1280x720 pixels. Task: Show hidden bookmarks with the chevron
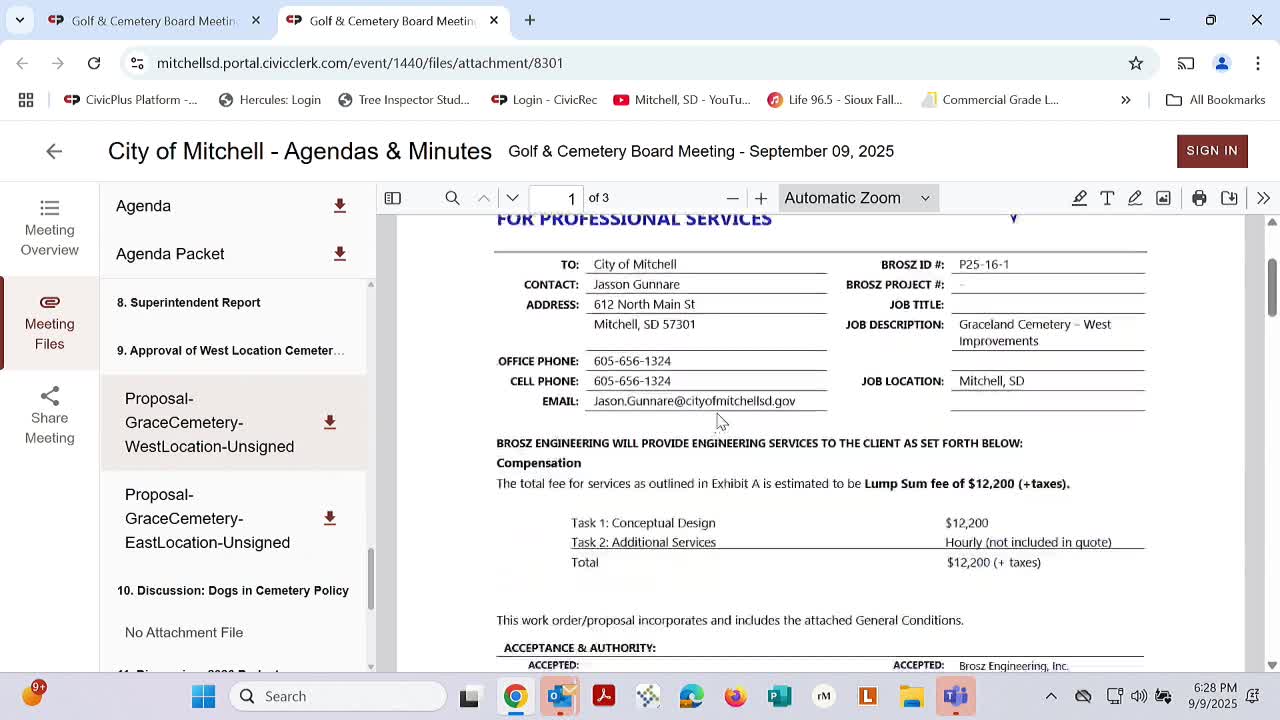tap(1125, 100)
